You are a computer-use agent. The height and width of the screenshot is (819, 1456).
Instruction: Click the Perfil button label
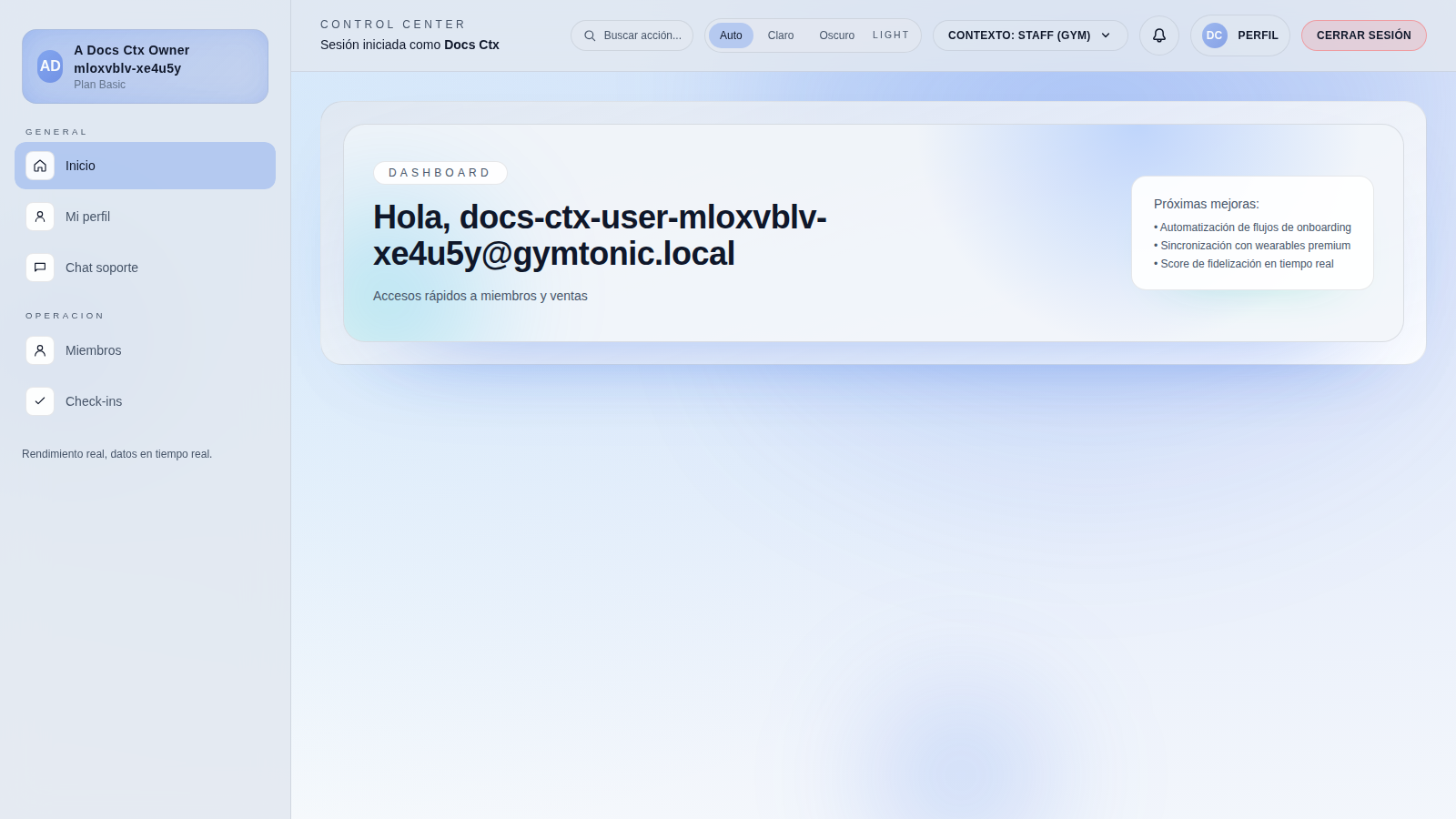point(1258,35)
